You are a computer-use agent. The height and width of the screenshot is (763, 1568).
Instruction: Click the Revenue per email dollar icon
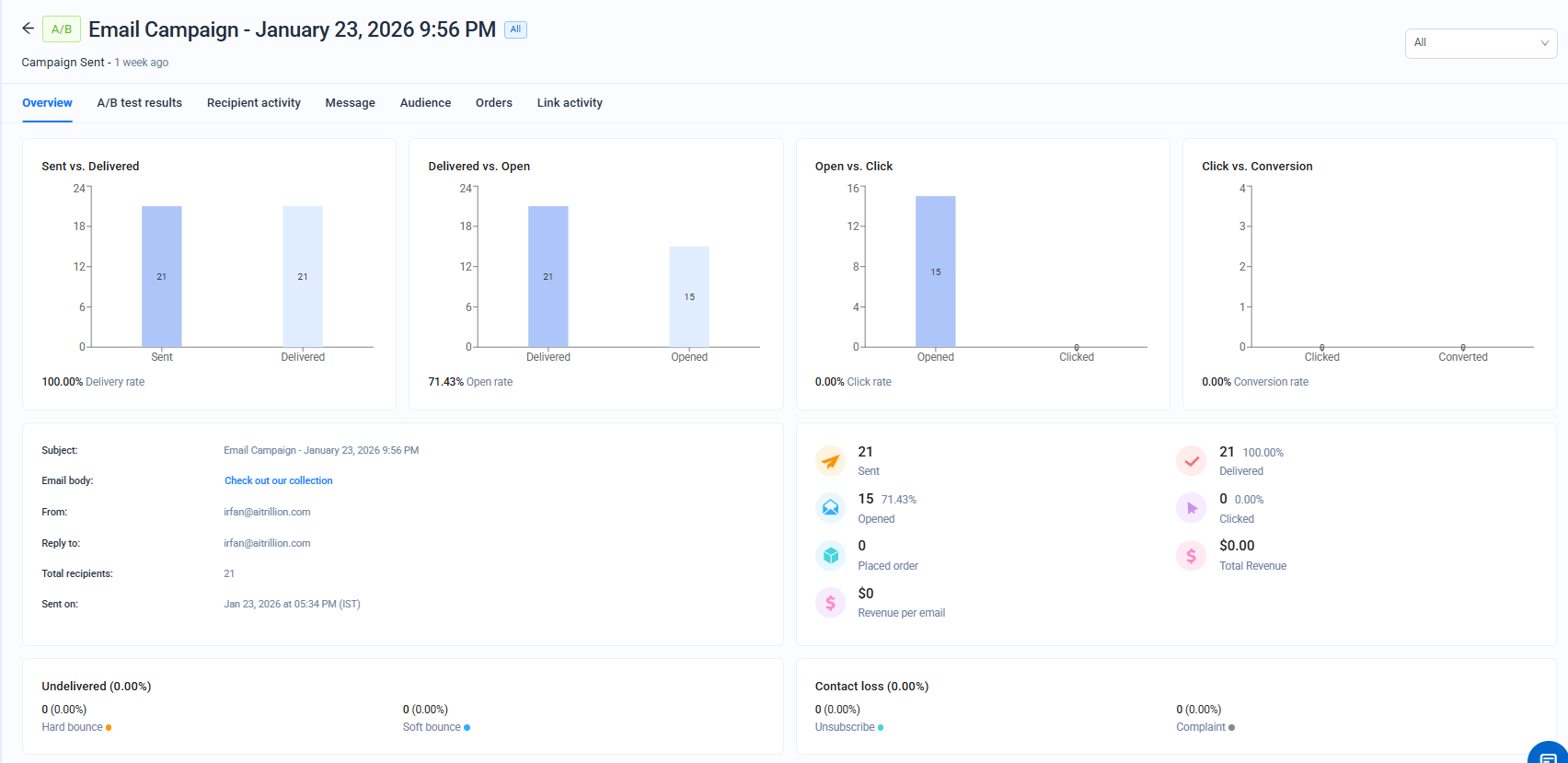[x=830, y=603]
